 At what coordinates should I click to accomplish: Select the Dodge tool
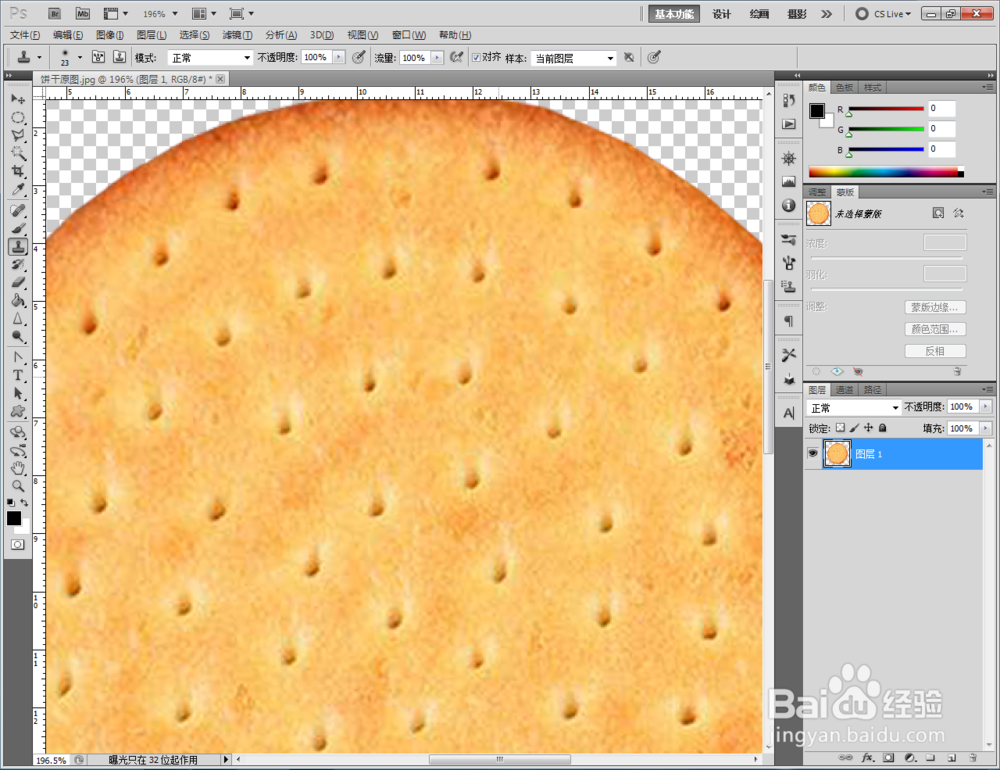[x=18, y=336]
